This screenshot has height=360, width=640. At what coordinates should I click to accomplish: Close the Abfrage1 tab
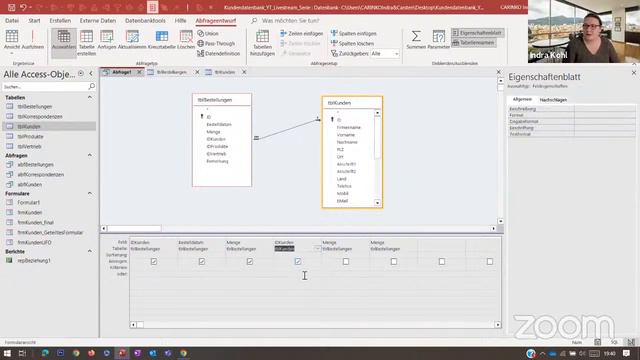coord(139,72)
